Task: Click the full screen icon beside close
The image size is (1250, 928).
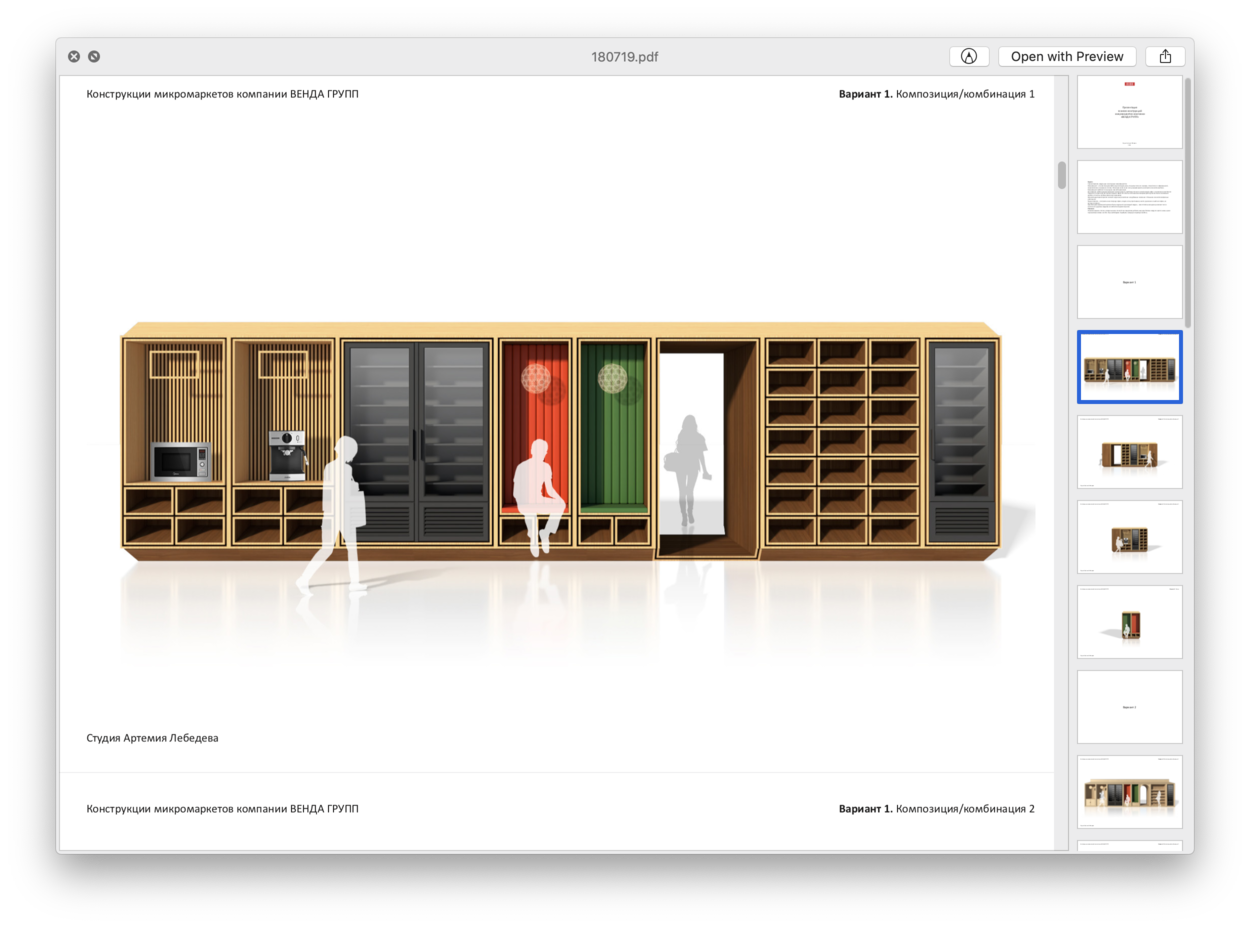Action: tap(94, 57)
